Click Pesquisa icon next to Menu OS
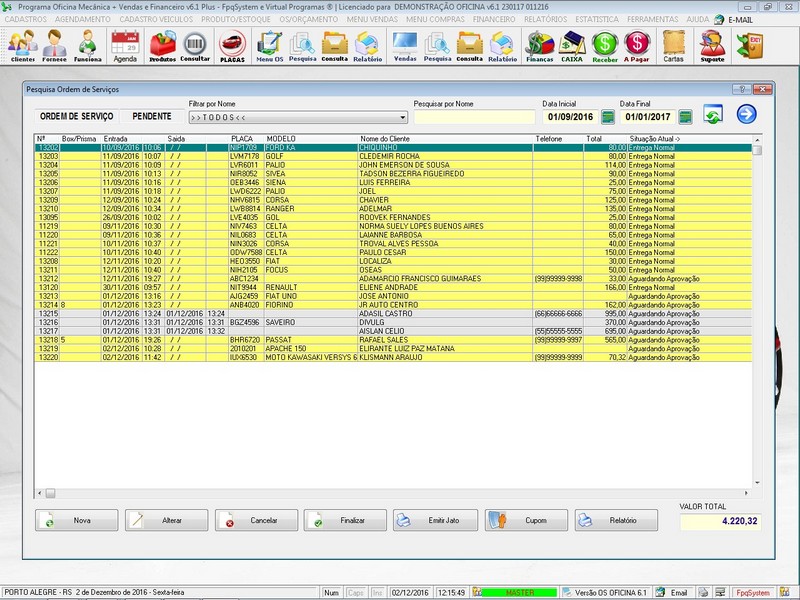Viewport: 800px width, 600px height. tap(302, 46)
